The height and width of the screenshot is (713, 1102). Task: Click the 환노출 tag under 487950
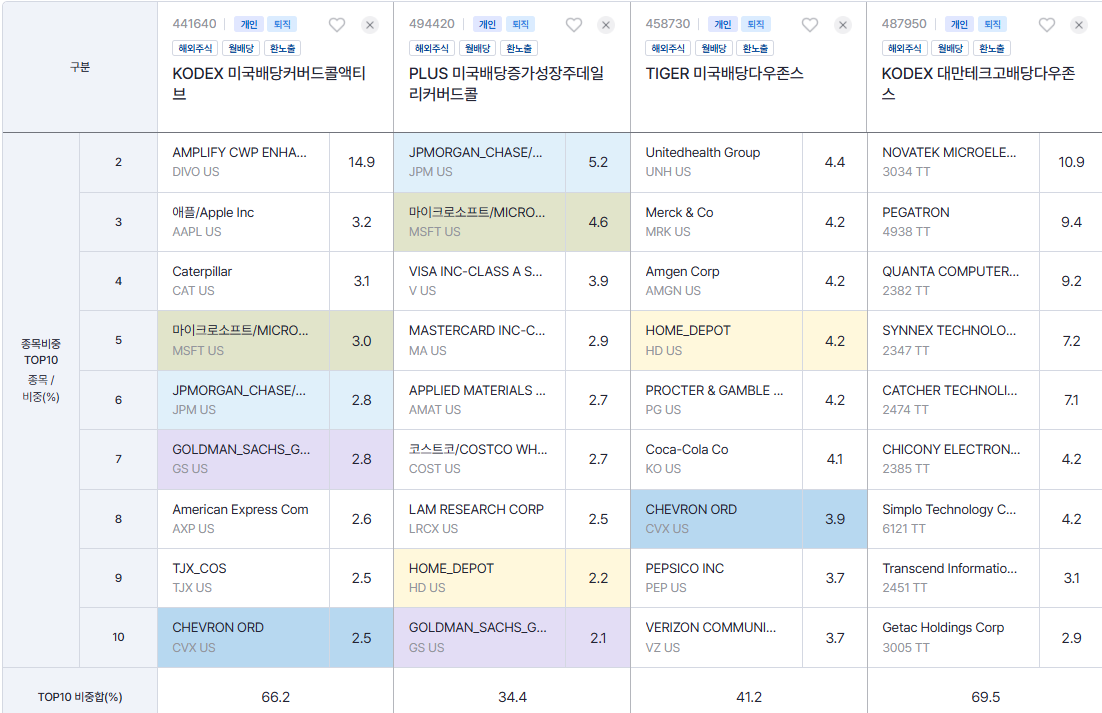point(992,48)
